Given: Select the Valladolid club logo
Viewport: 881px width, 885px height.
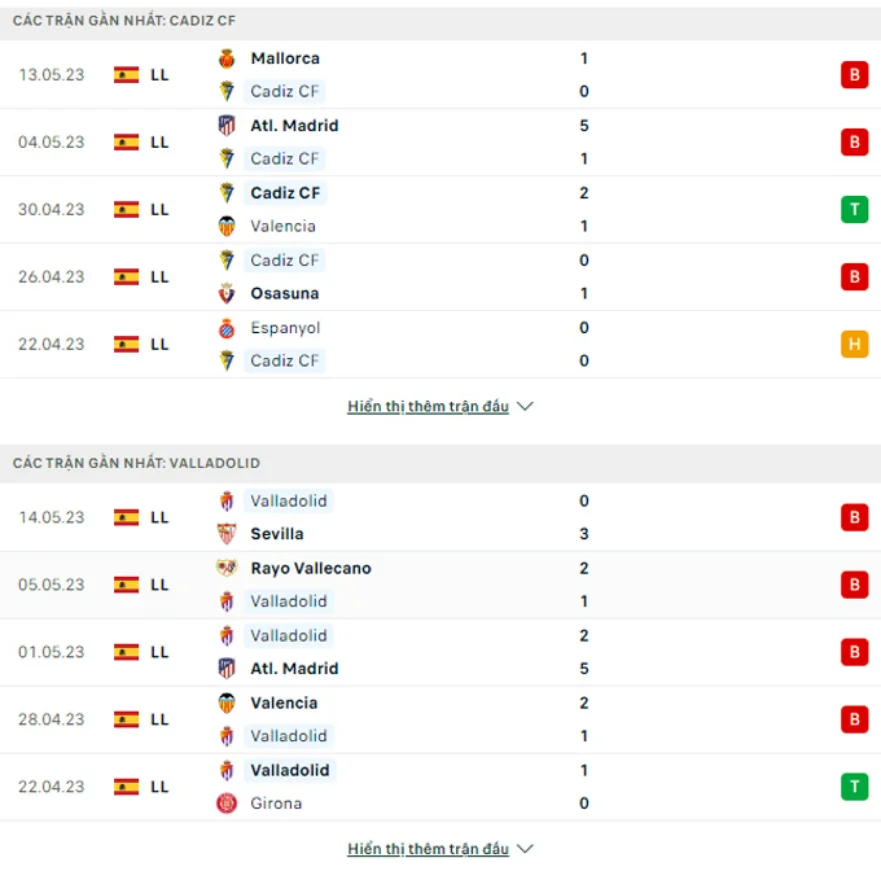Looking at the screenshot, I should 225,501.
